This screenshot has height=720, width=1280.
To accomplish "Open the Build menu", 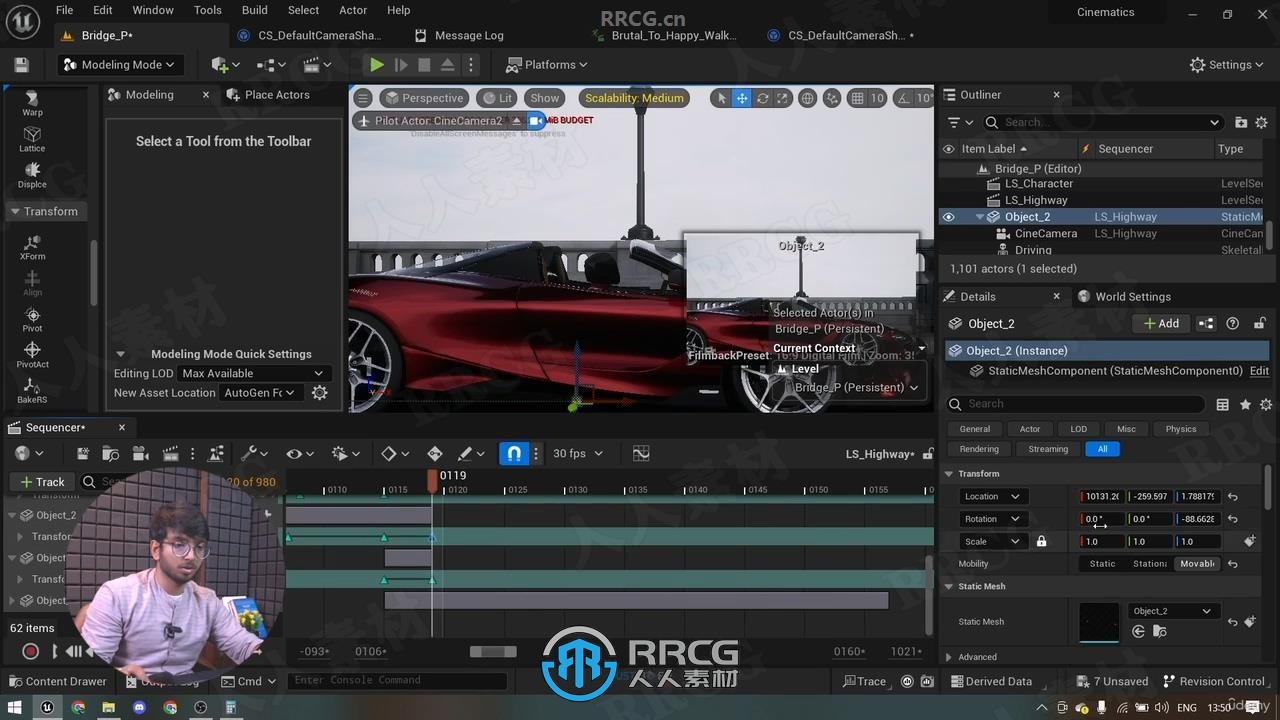I will click(255, 10).
